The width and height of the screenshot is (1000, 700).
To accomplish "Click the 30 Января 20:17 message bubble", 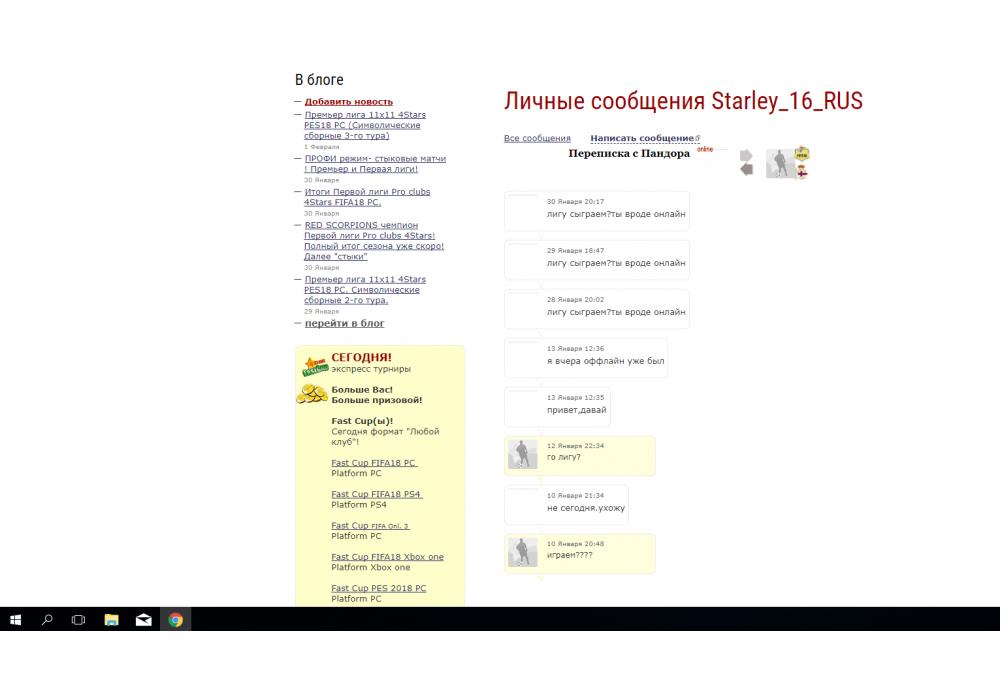I will pos(597,211).
